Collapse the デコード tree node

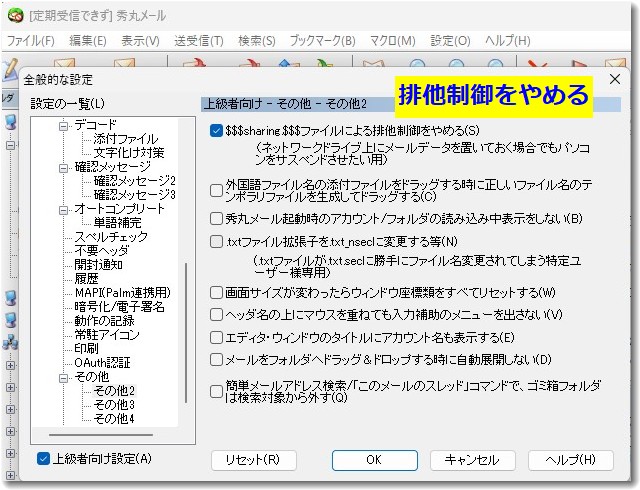coord(63,126)
